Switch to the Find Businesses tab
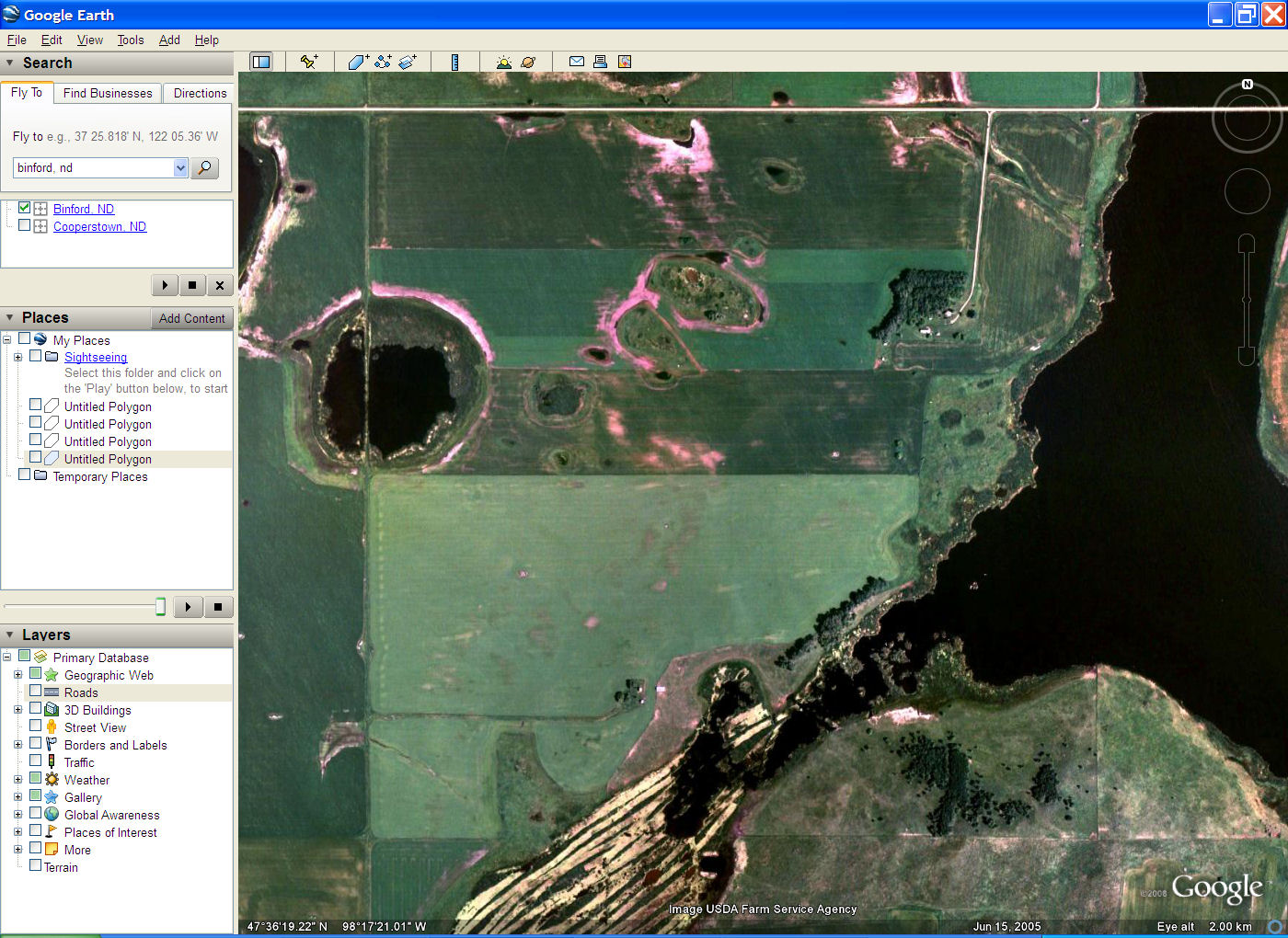The height and width of the screenshot is (938, 1288). [108, 93]
